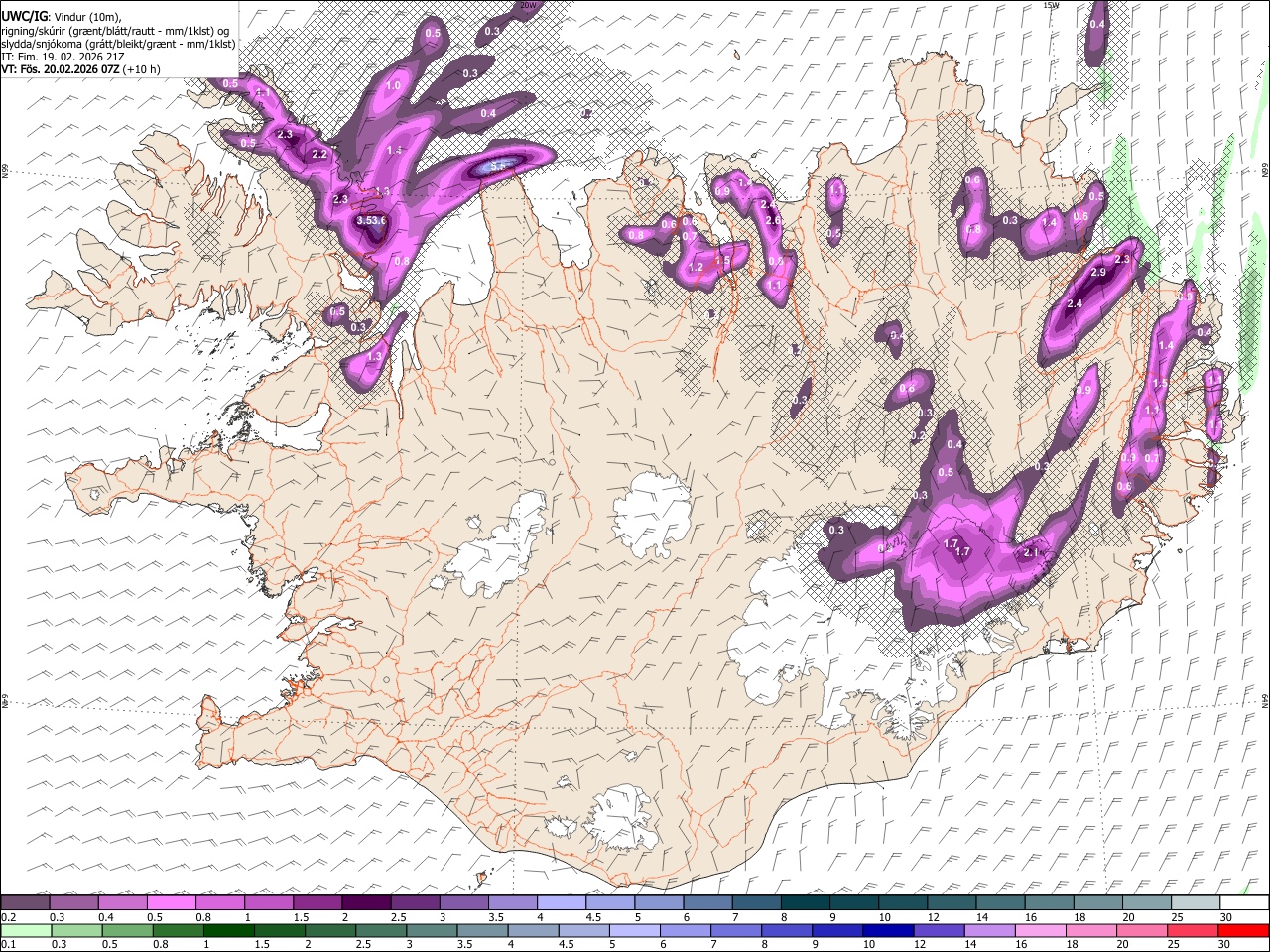
Task: Select the dark purple upper legend swatch between 2 and 2.5
Action: pos(365,903)
